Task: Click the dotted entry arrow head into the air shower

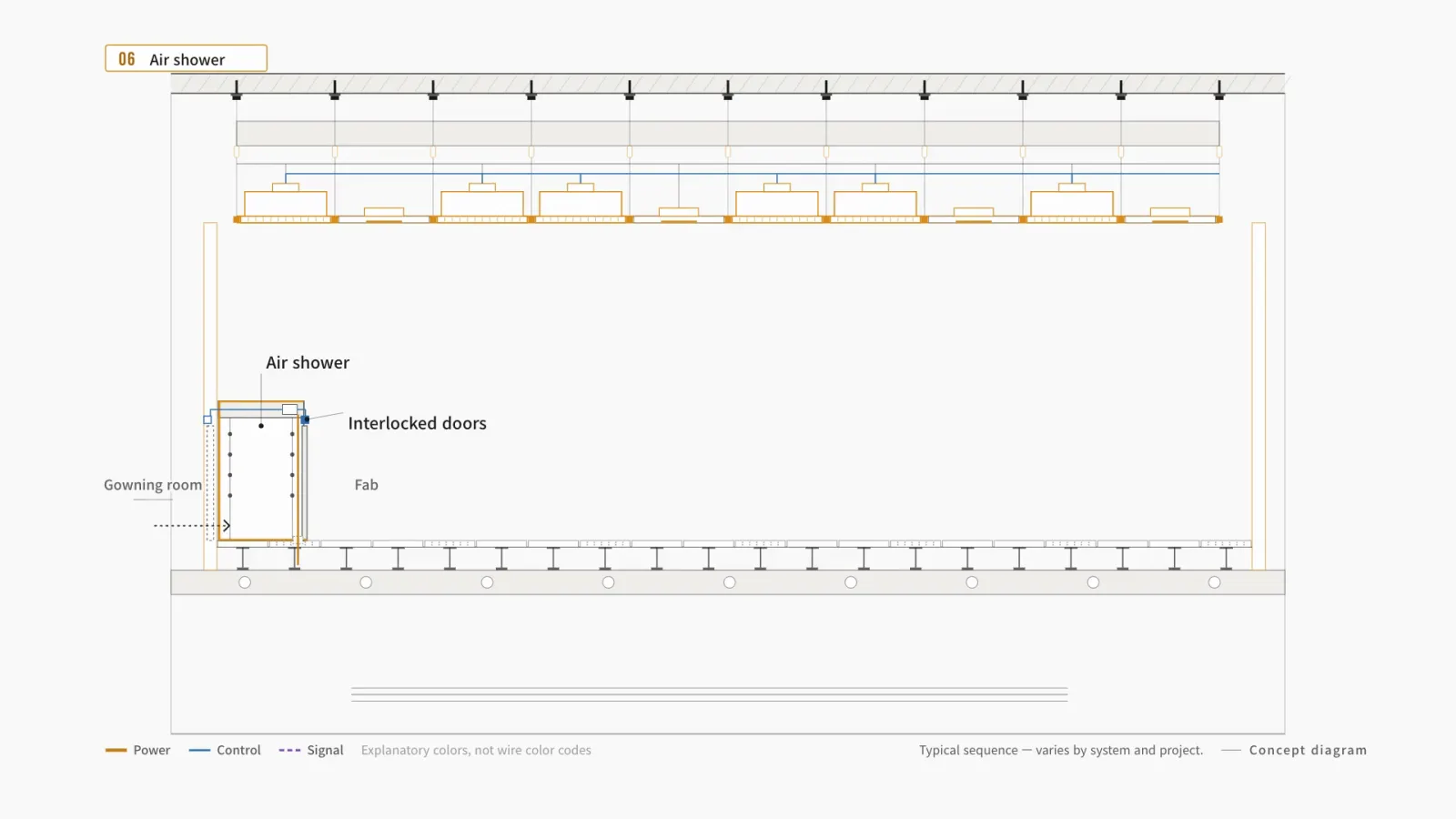Action: [226, 525]
